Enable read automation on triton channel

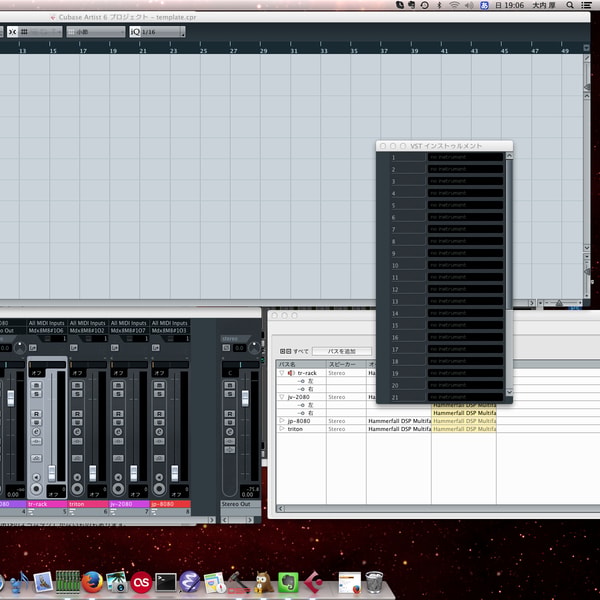[77, 414]
